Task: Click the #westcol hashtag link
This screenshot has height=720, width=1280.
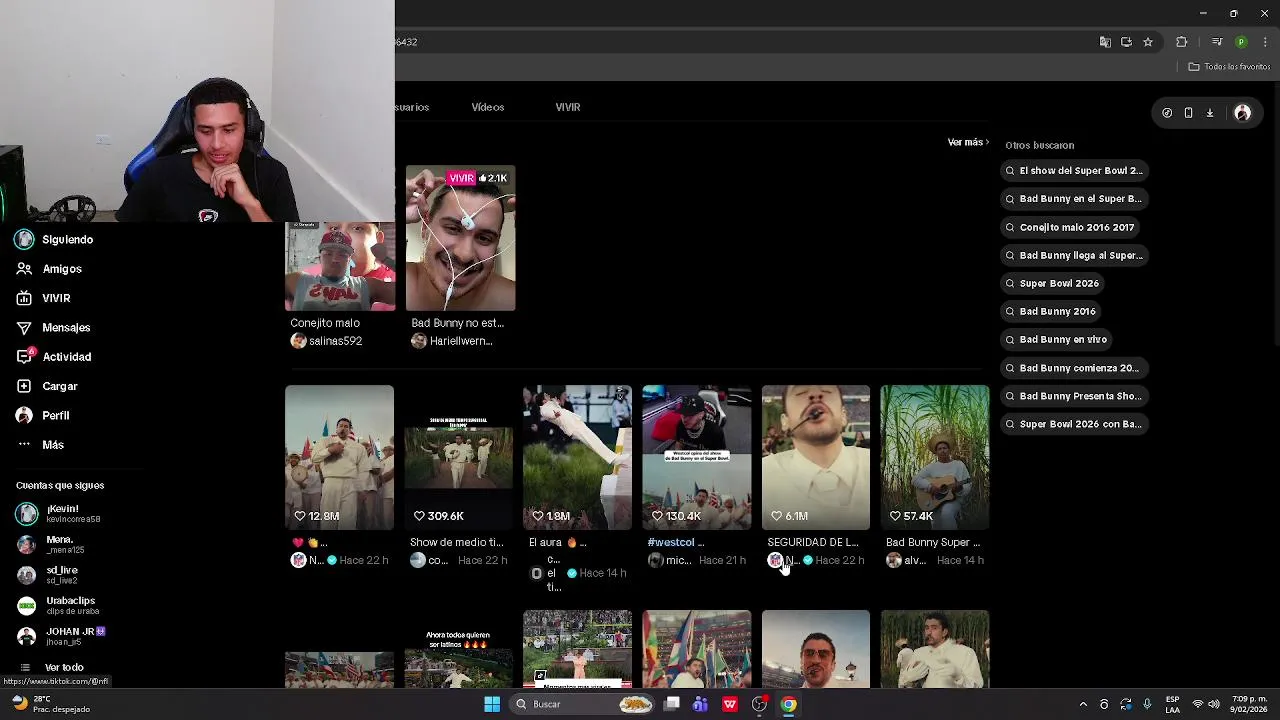Action: [x=670, y=542]
